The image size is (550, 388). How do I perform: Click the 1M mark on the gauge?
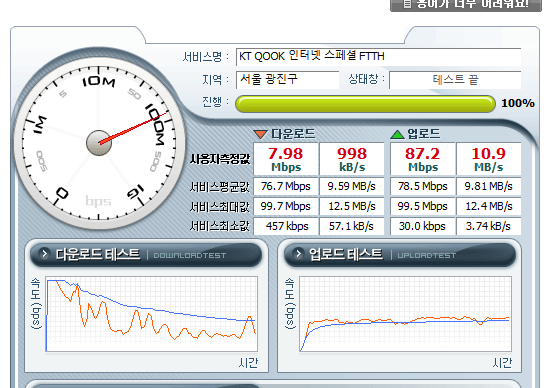click(40, 125)
